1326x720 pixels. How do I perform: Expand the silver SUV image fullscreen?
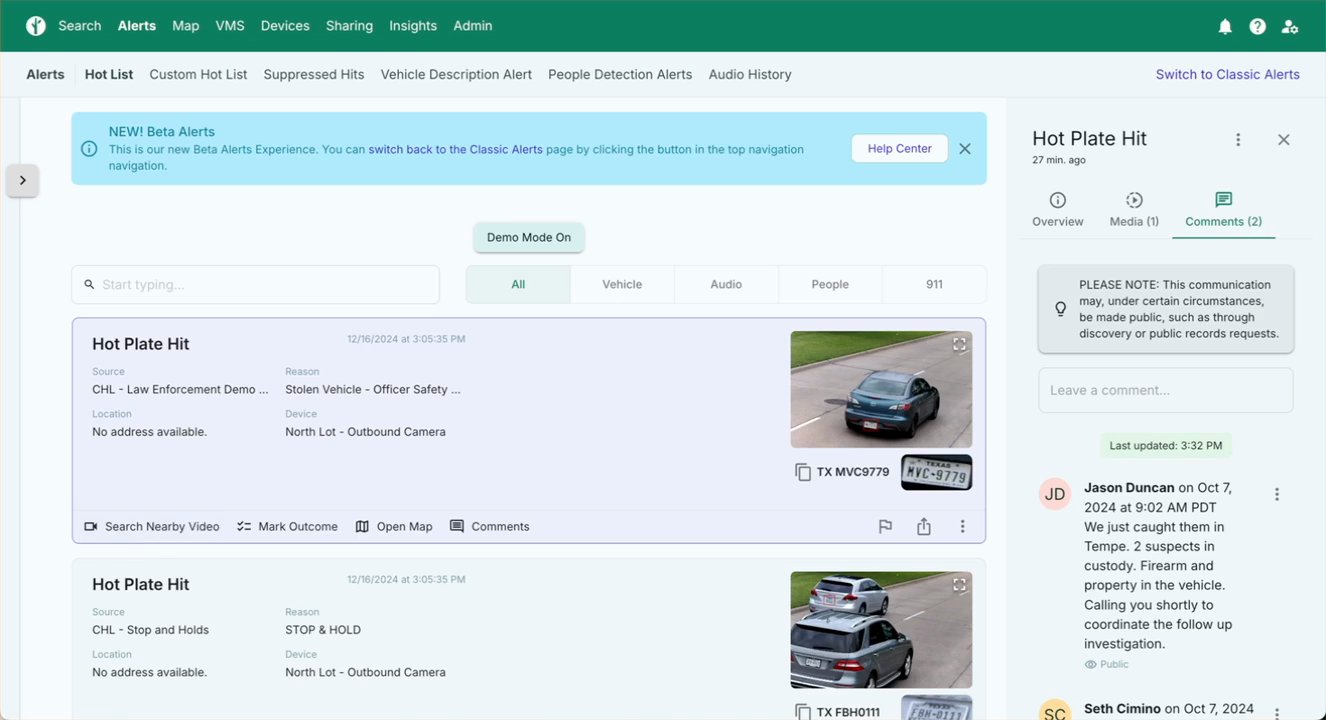click(x=959, y=585)
